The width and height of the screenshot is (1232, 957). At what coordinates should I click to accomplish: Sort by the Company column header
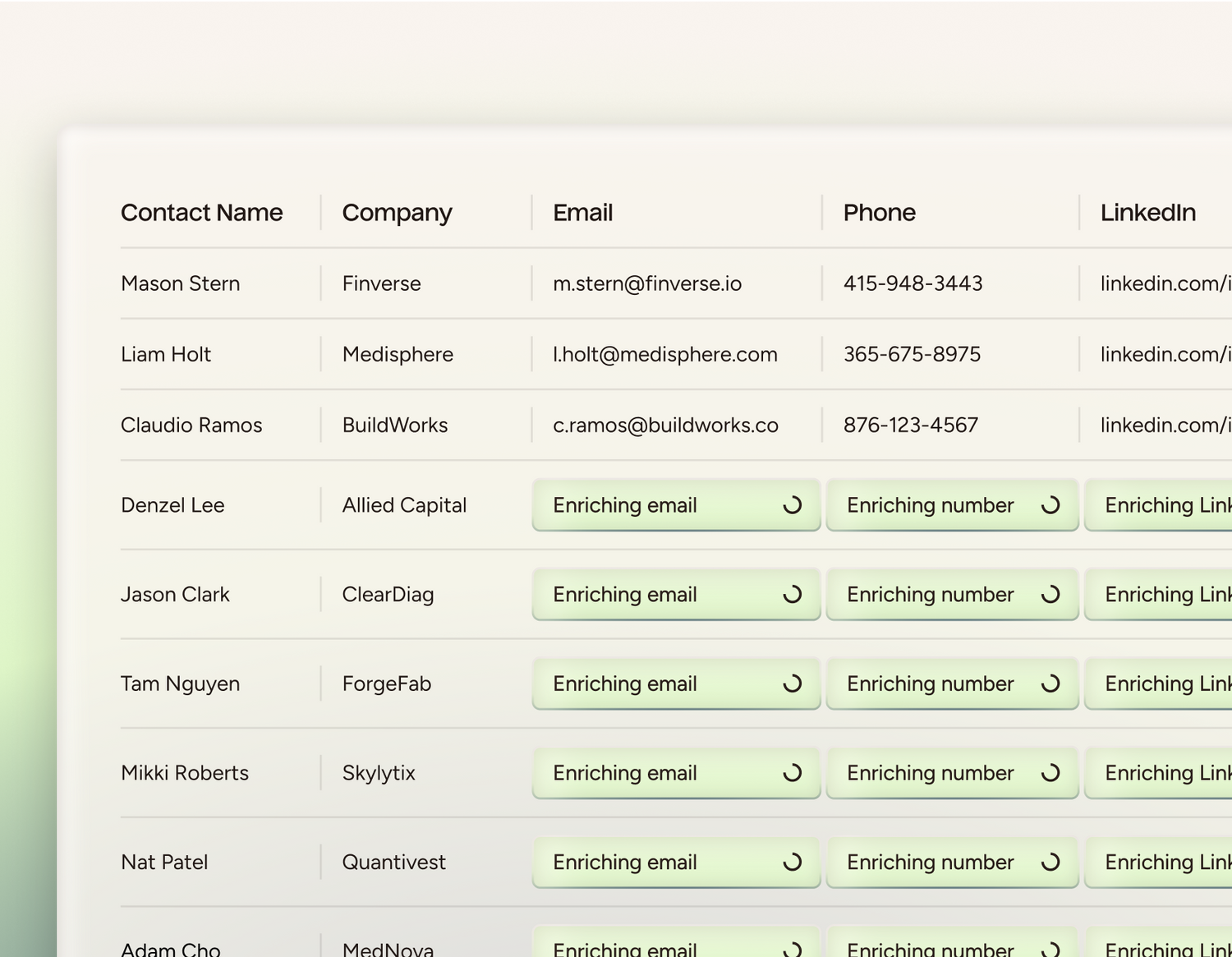pyautogui.click(x=397, y=213)
